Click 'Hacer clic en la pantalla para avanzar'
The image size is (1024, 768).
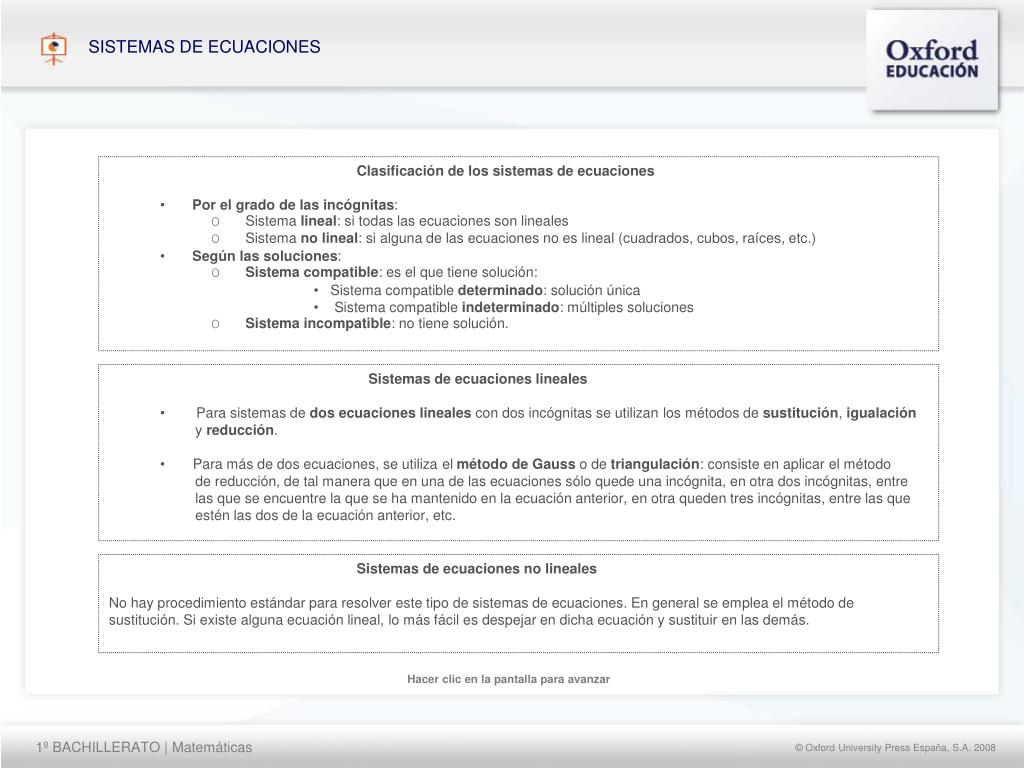tap(508, 679)
